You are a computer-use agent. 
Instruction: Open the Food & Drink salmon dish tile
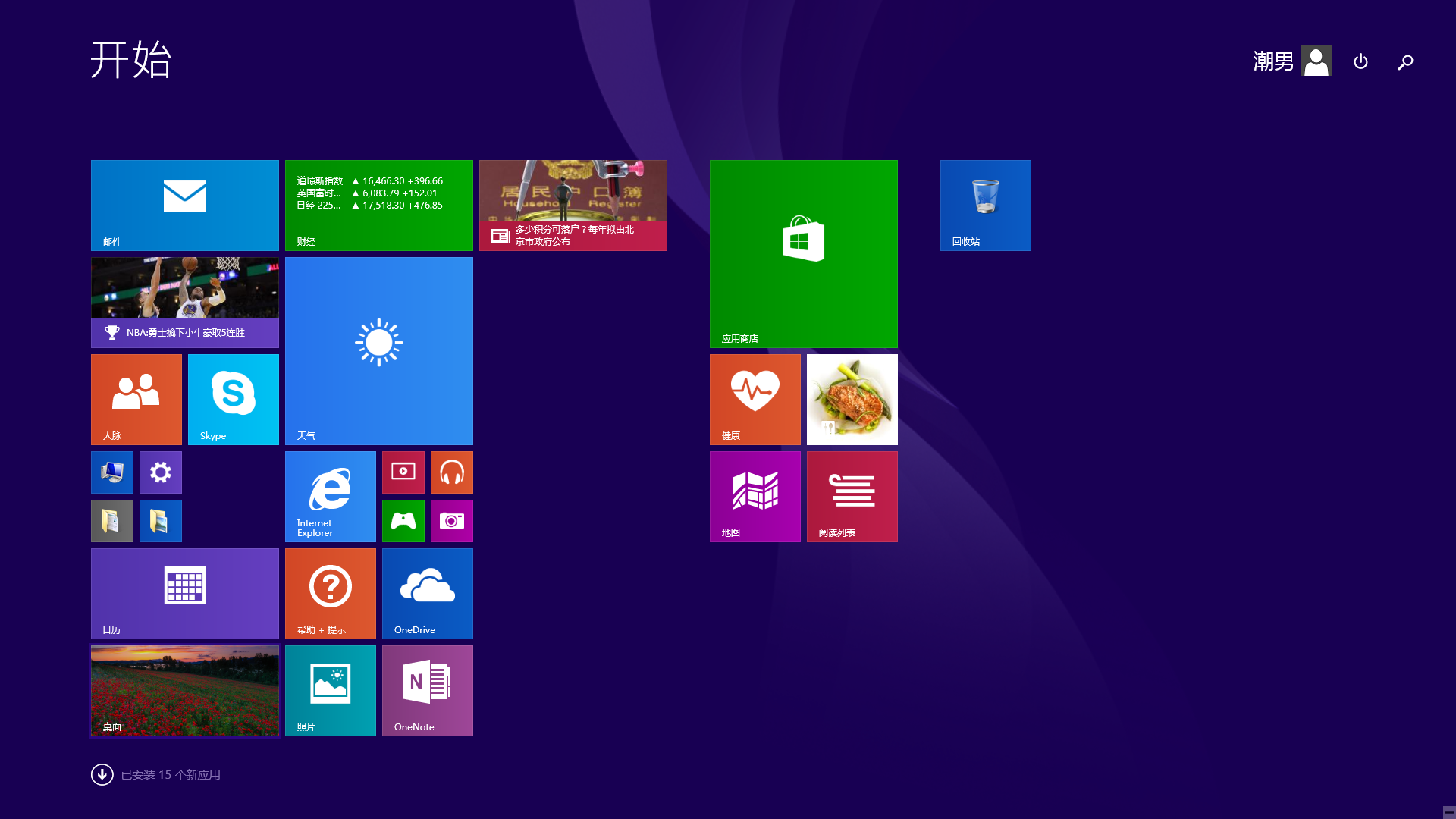[x=852, y=400]
